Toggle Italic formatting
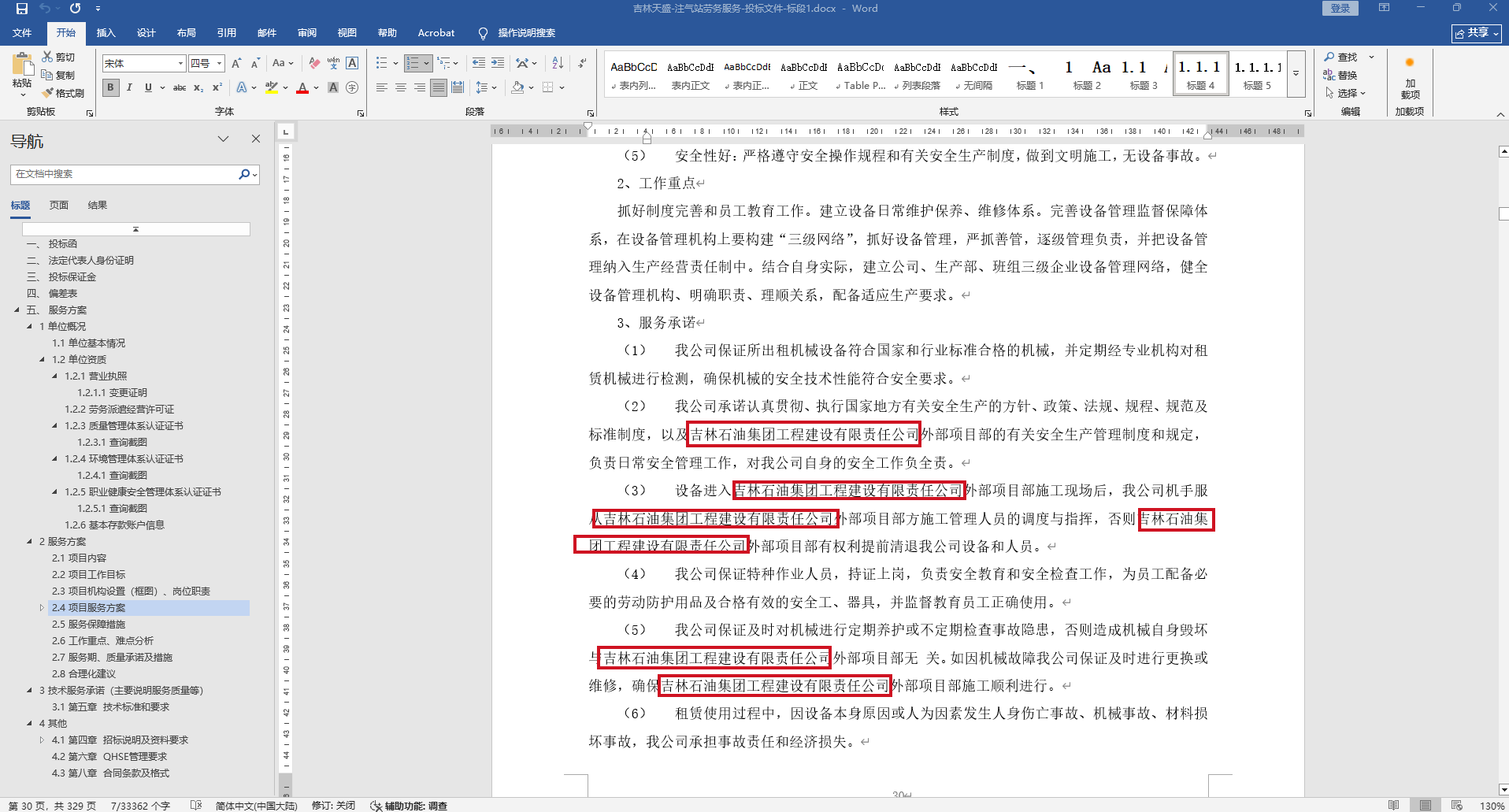Viewport: 1509px width, 812px height. click(x=129, y=87)
